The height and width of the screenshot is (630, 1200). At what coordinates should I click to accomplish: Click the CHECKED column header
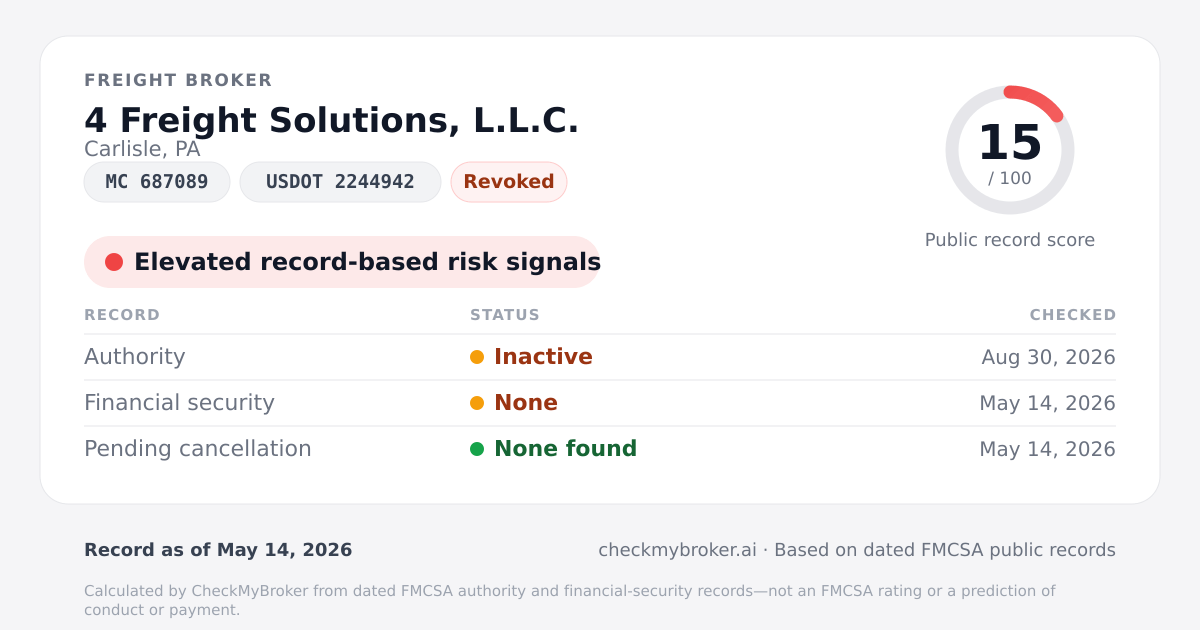(x=1073, y=315)
